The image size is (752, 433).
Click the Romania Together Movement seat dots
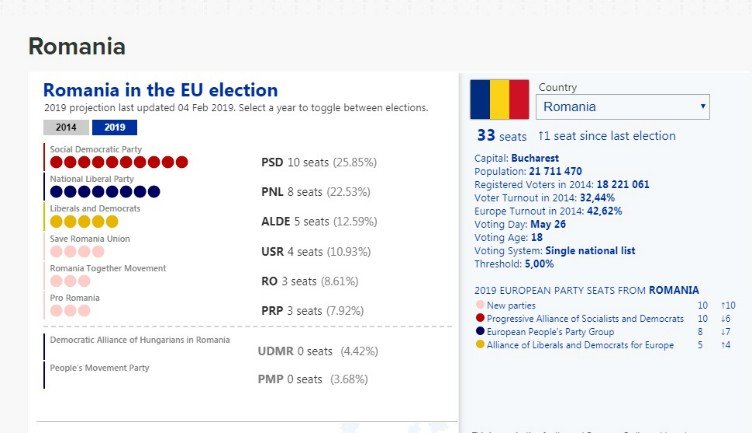tap(70, 281)
